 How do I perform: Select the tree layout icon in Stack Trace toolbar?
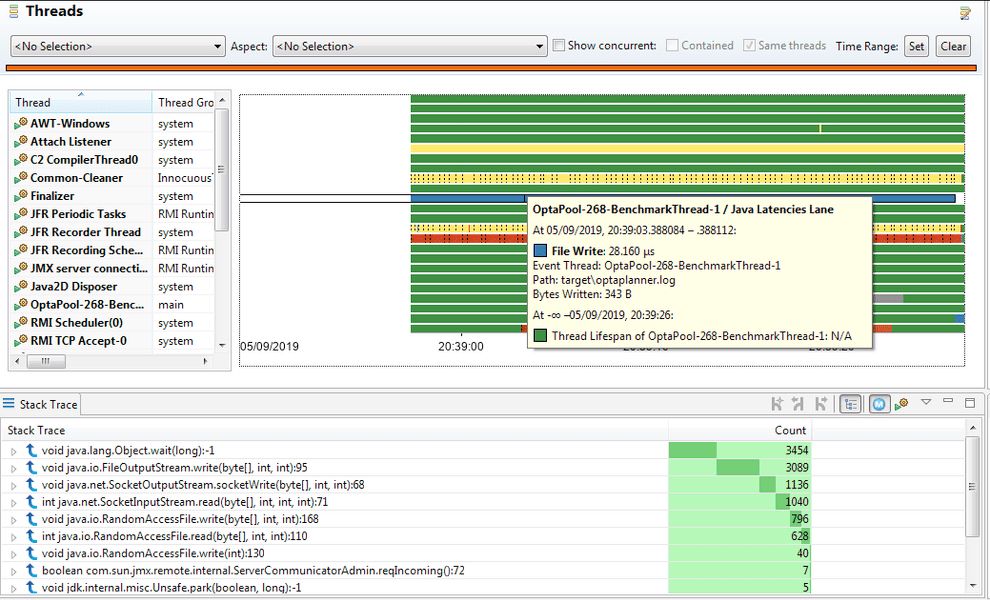tap(852, 403)
